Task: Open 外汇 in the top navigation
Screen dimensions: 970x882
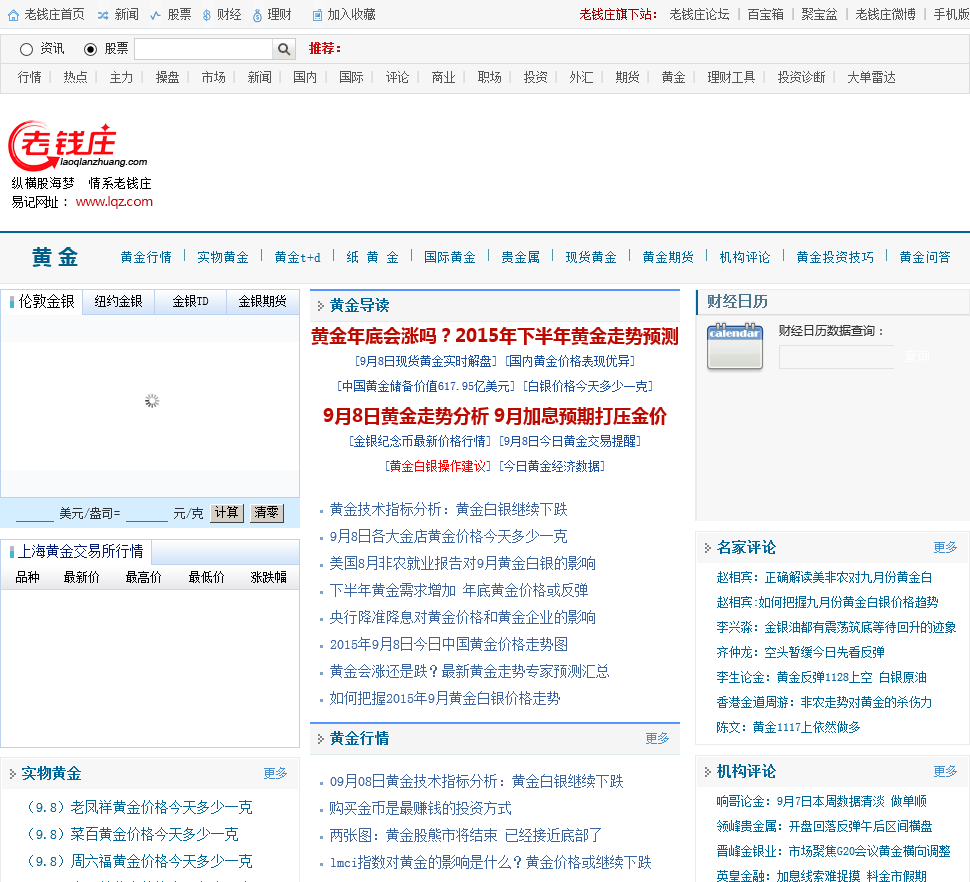Action: [x=582, y=77]
